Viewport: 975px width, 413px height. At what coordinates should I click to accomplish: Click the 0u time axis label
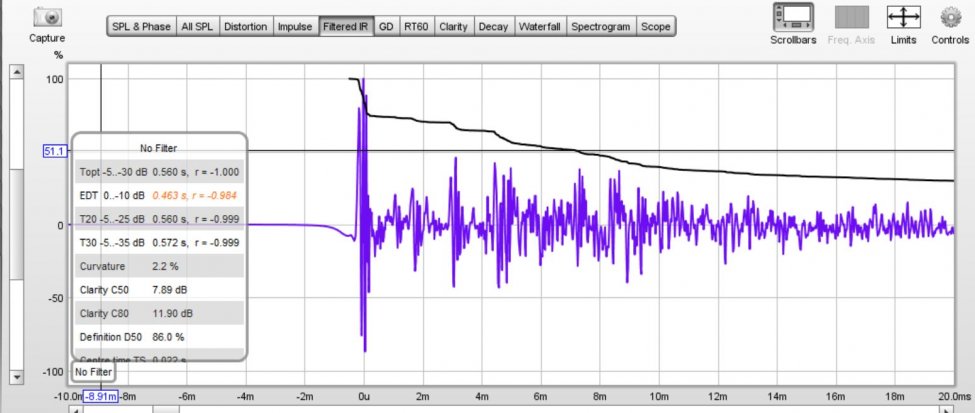(x=364, y=396)
